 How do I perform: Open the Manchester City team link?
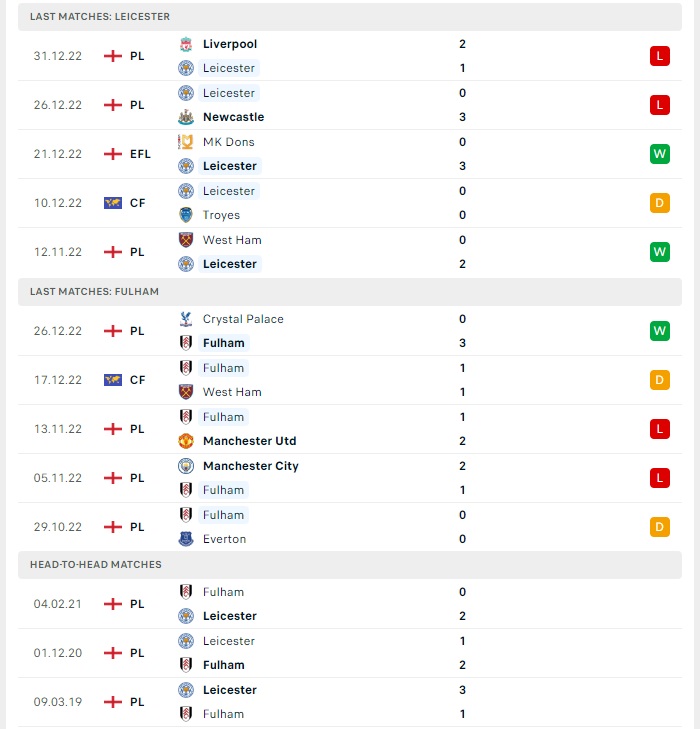pos(251,466)
